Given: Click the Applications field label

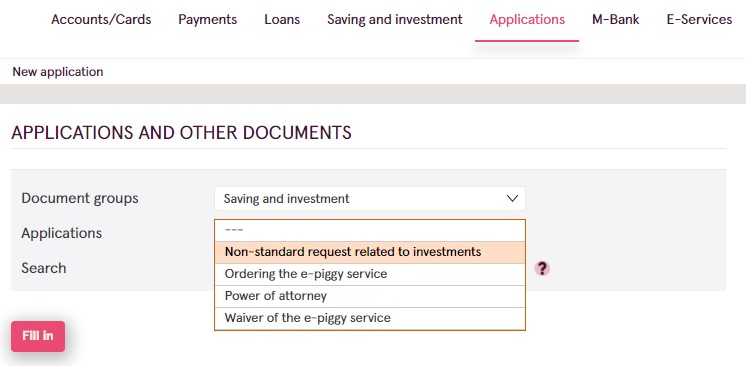Looking at the screenshot, I should pyautogui.click(x=61, y=233).
